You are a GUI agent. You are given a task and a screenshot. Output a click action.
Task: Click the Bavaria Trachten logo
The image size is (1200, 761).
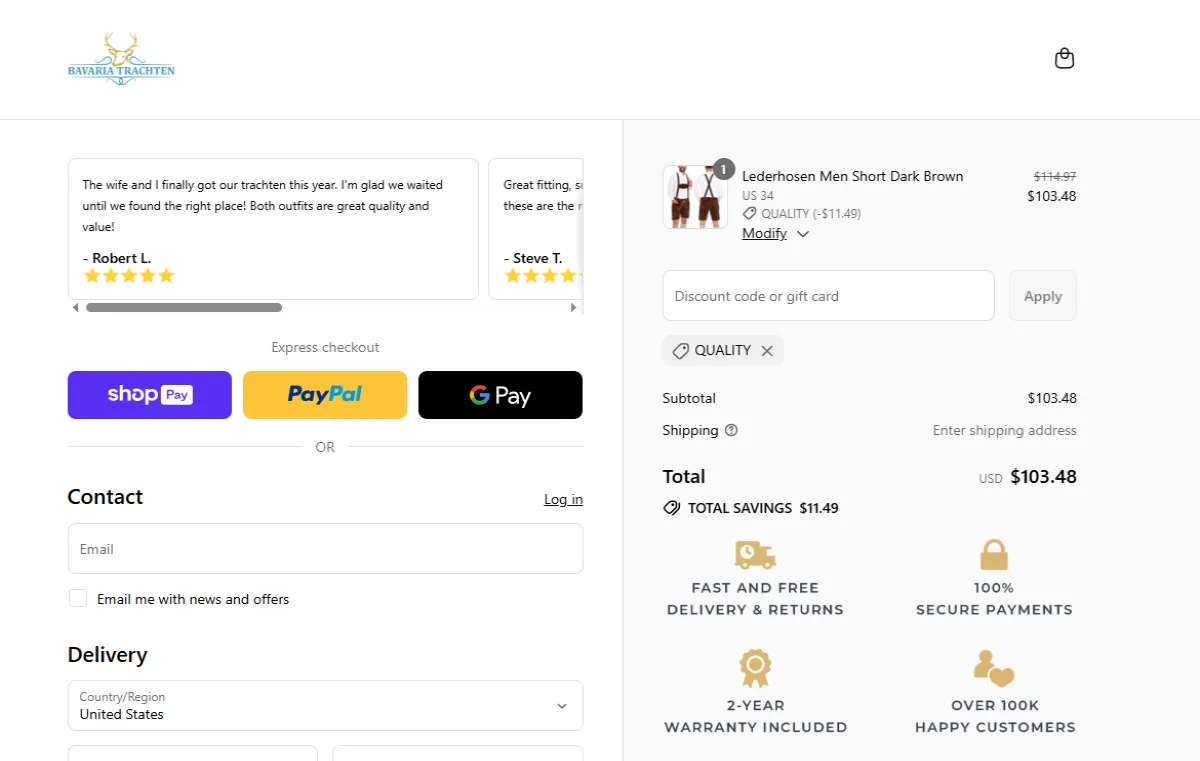point(121,59)
